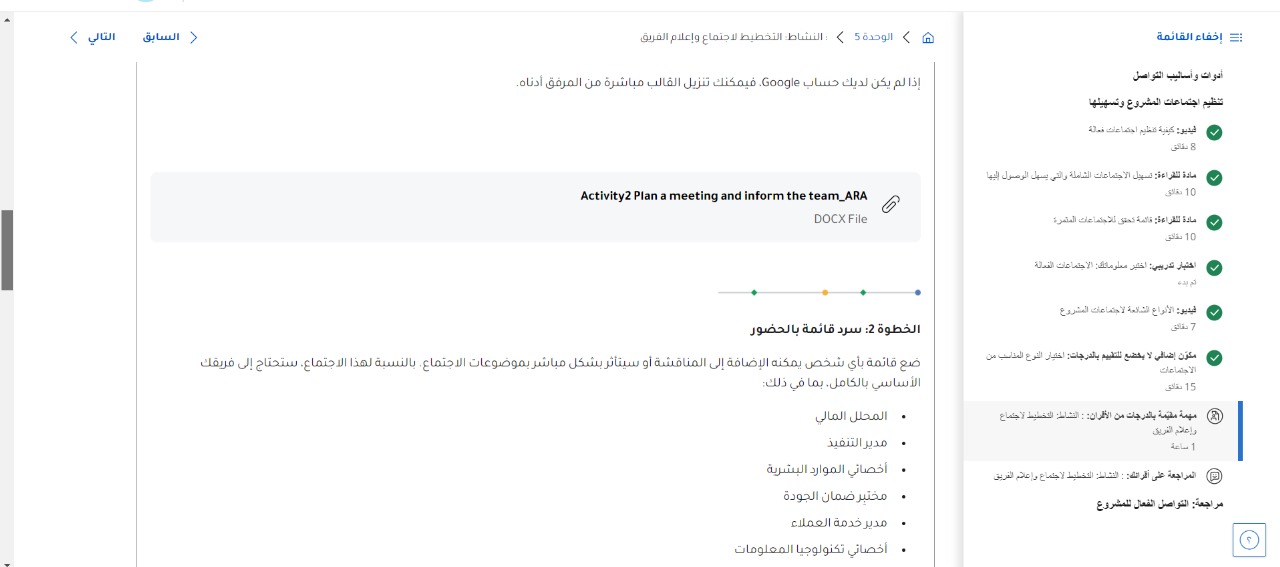Open الوحدة 5 breadcrumb link
The width and height of the screenshot is (1280, 567).
point(873,37)
